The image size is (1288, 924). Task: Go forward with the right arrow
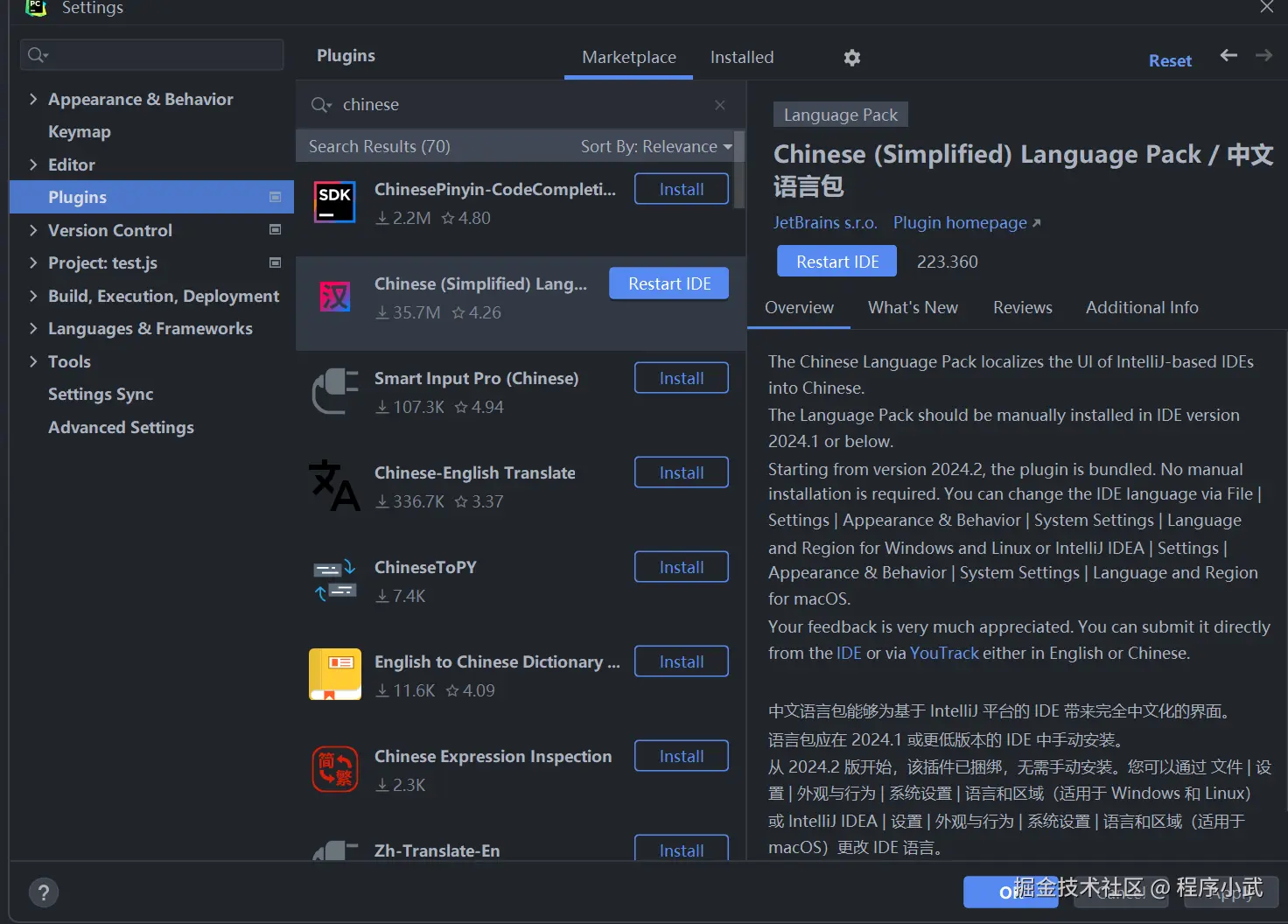pos(1263,55)
